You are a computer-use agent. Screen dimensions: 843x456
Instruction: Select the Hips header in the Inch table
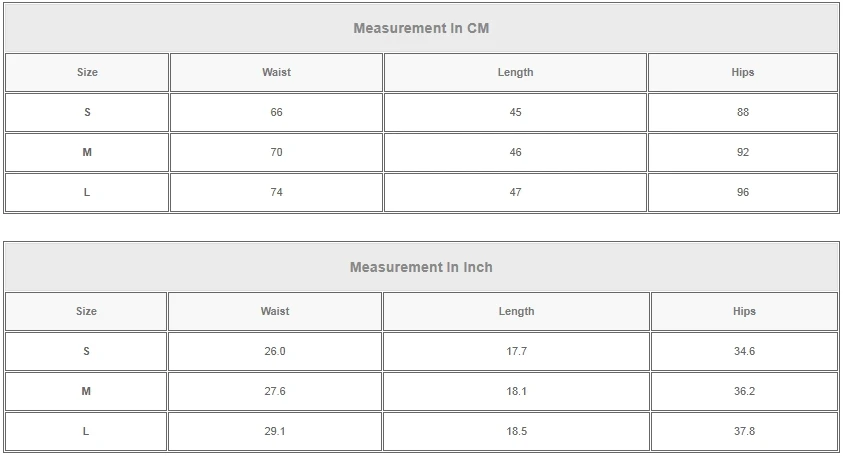pos(744,311)
